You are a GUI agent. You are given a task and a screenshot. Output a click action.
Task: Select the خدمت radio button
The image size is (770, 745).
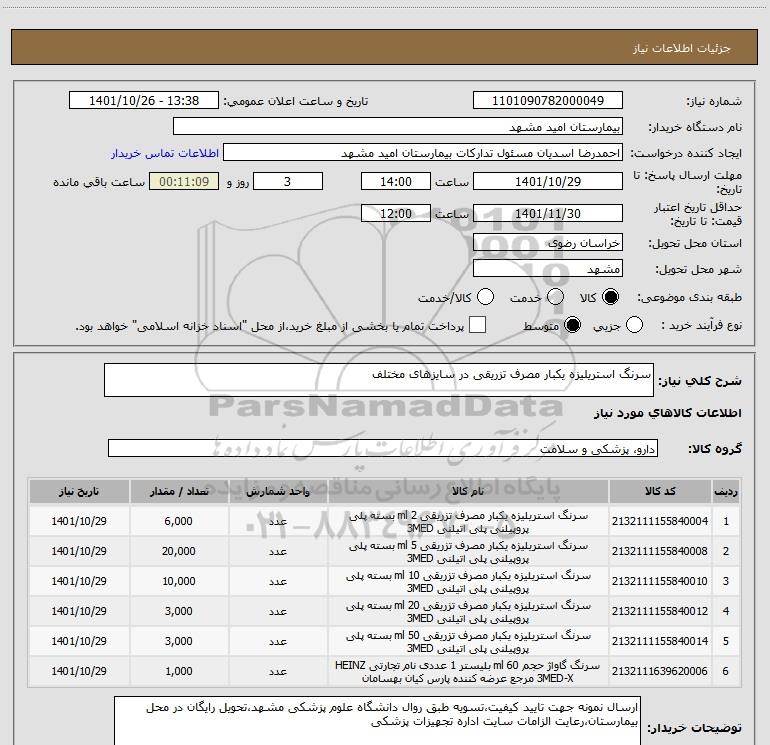tap(555, 297)
